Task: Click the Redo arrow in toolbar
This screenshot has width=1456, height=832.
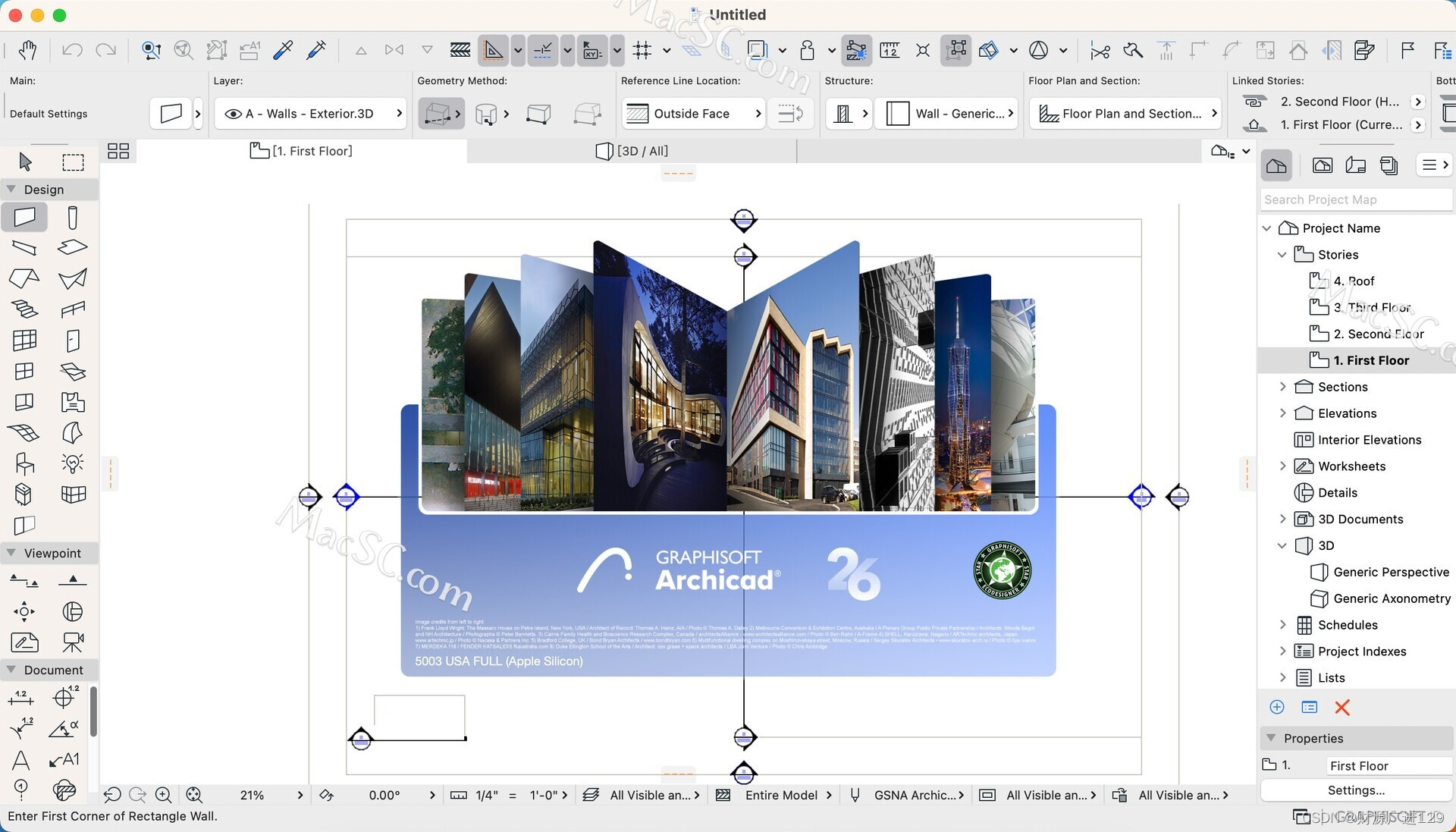Action: point(105,50)
